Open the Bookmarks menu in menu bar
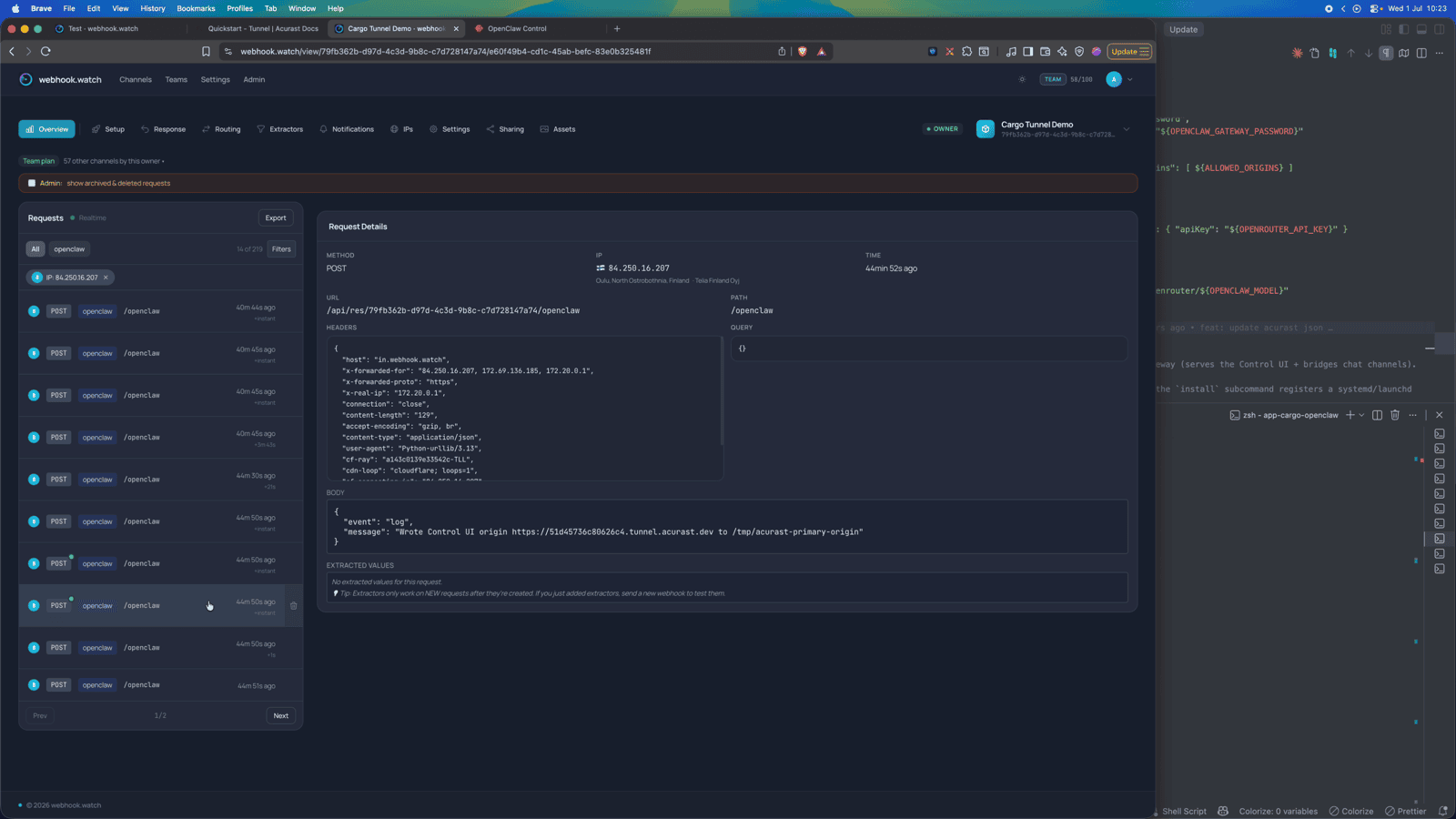This screenshot has height=819, width=1456. (x=196, y=8)
